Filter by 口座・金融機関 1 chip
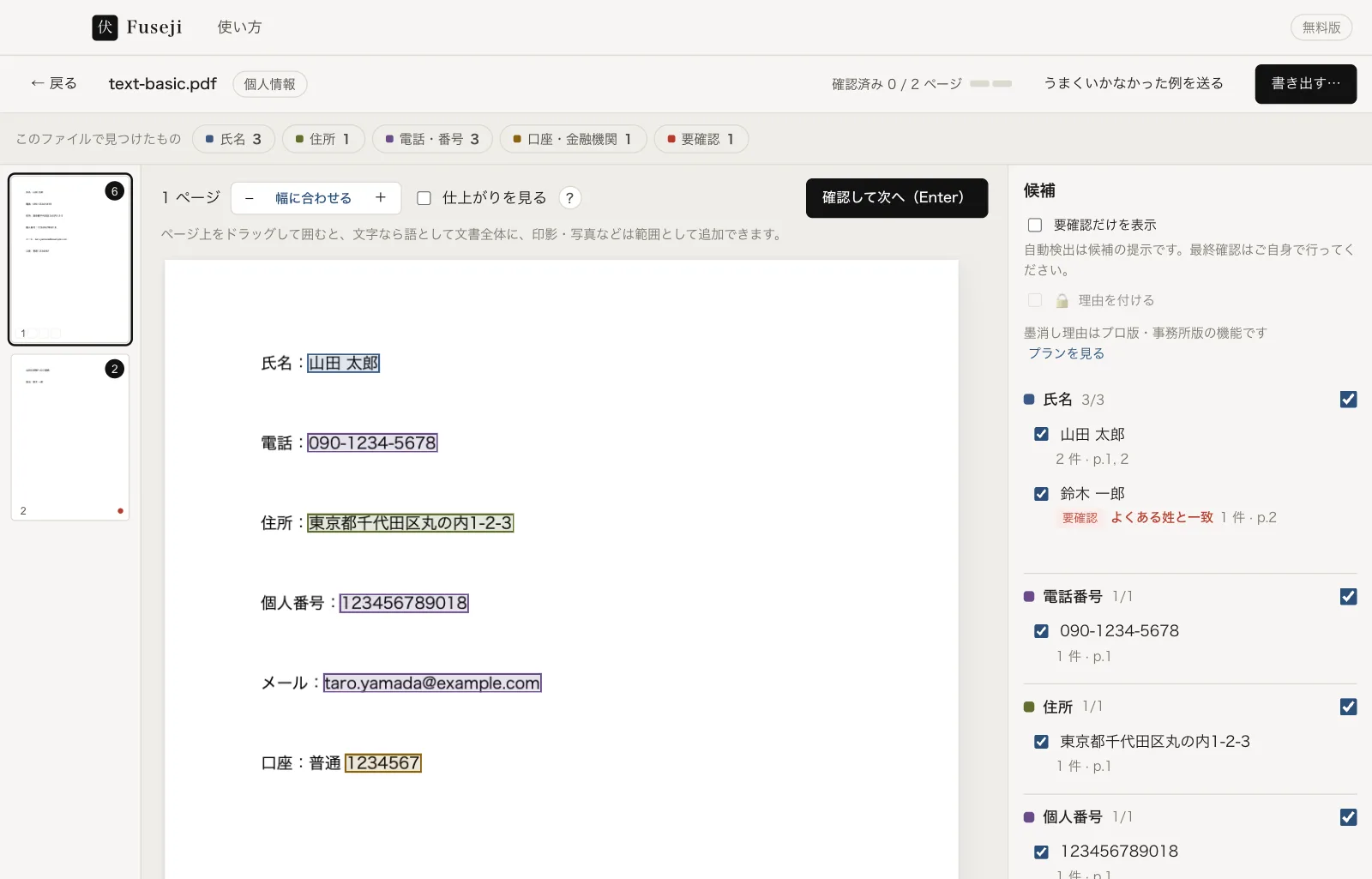This screenshot has width=1372, height=879. pyautogui.click(x=573, y=139)
